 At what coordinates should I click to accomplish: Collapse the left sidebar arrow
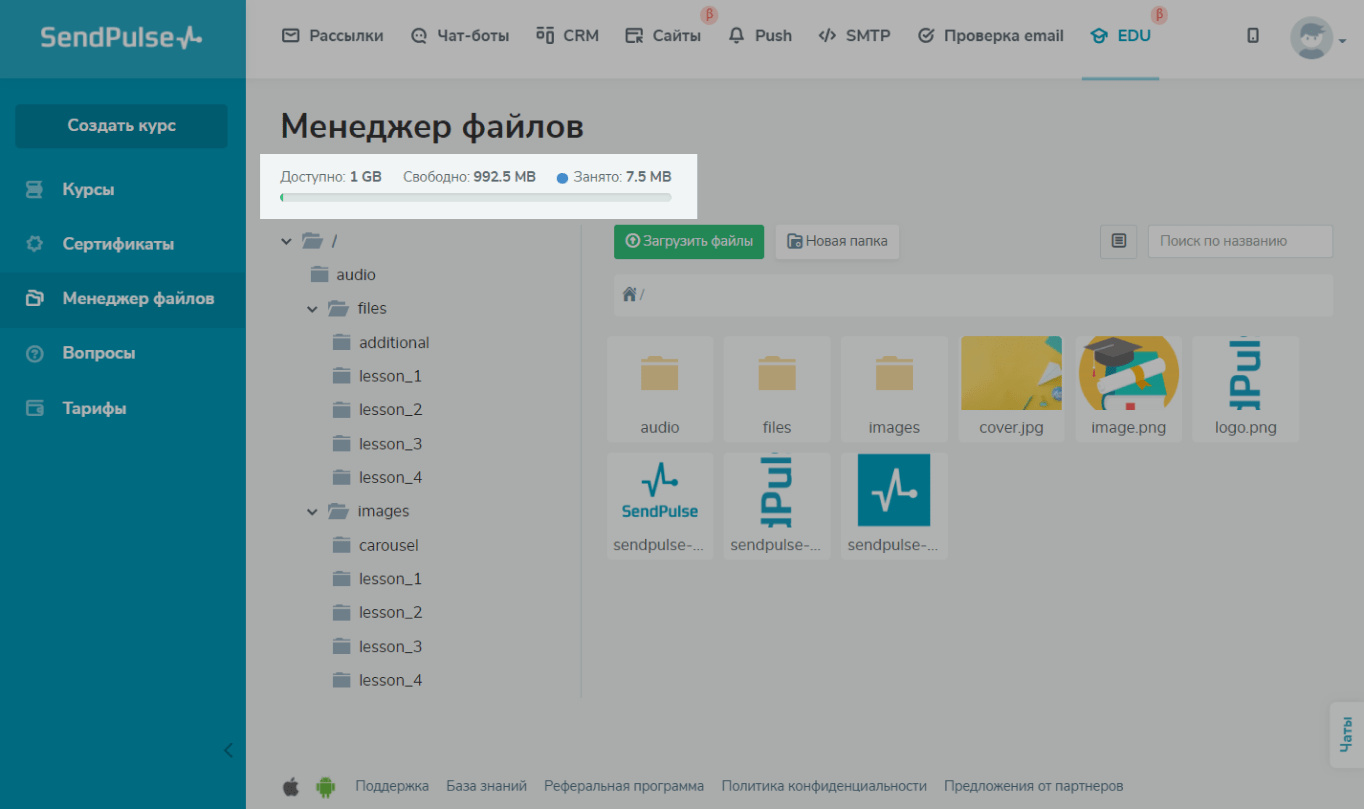(228, 750)
